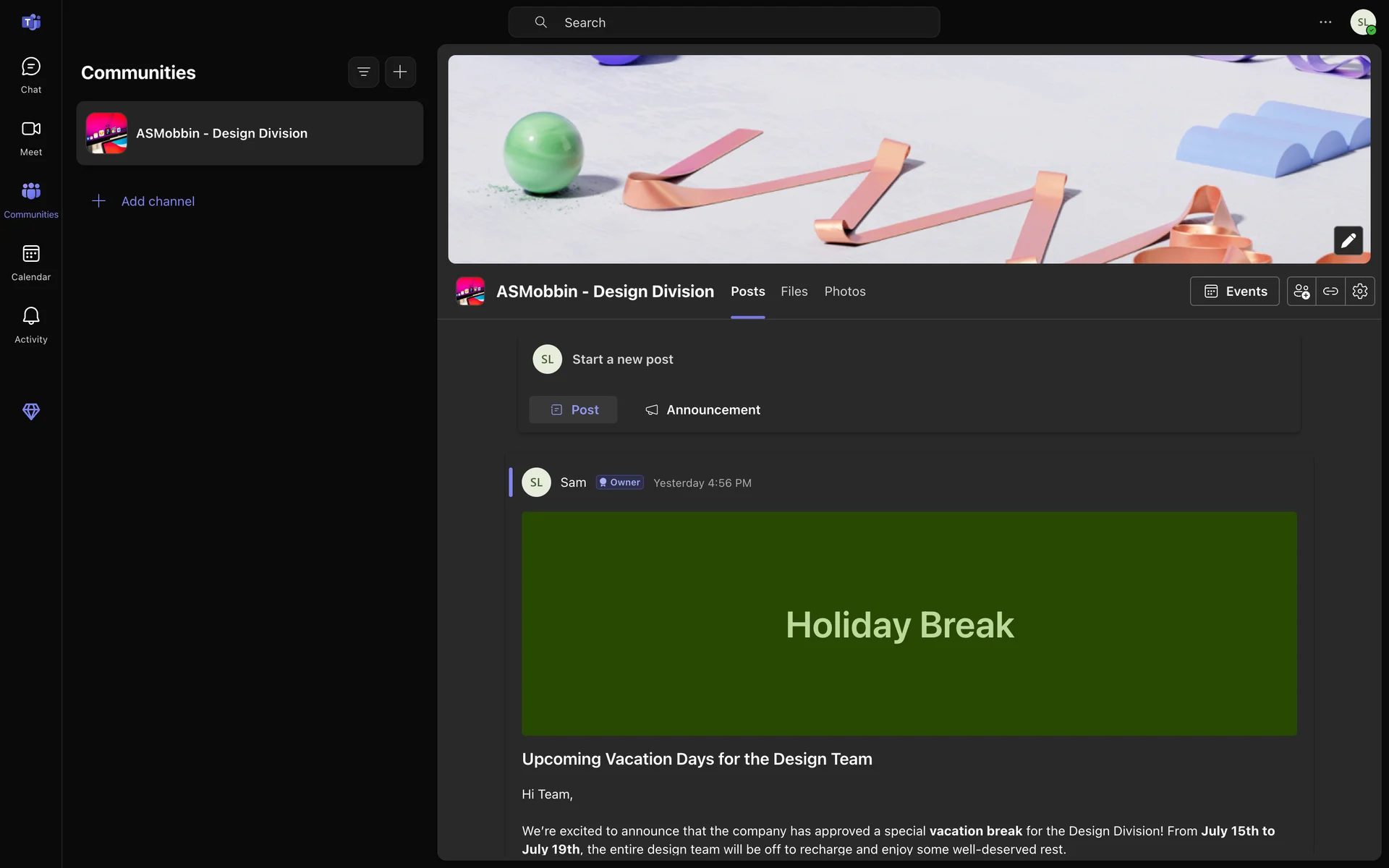The image size is (1389, 868).
Task: Open the more options ellipsis menu
Action: coord(1325,22)
